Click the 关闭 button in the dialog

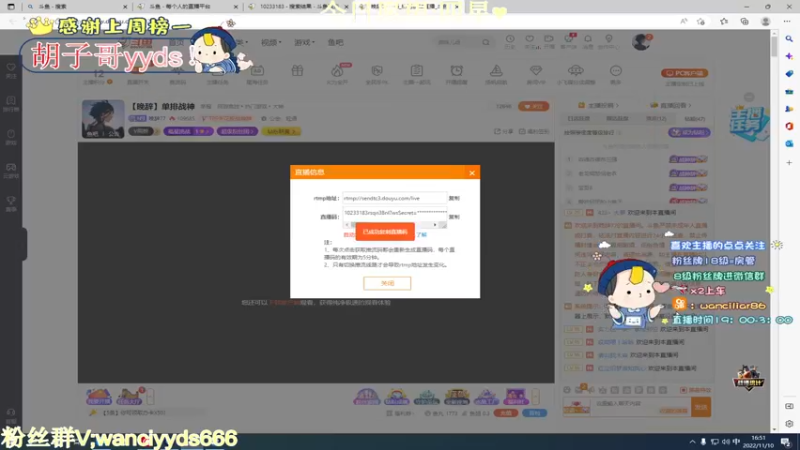tap(387, 283)
